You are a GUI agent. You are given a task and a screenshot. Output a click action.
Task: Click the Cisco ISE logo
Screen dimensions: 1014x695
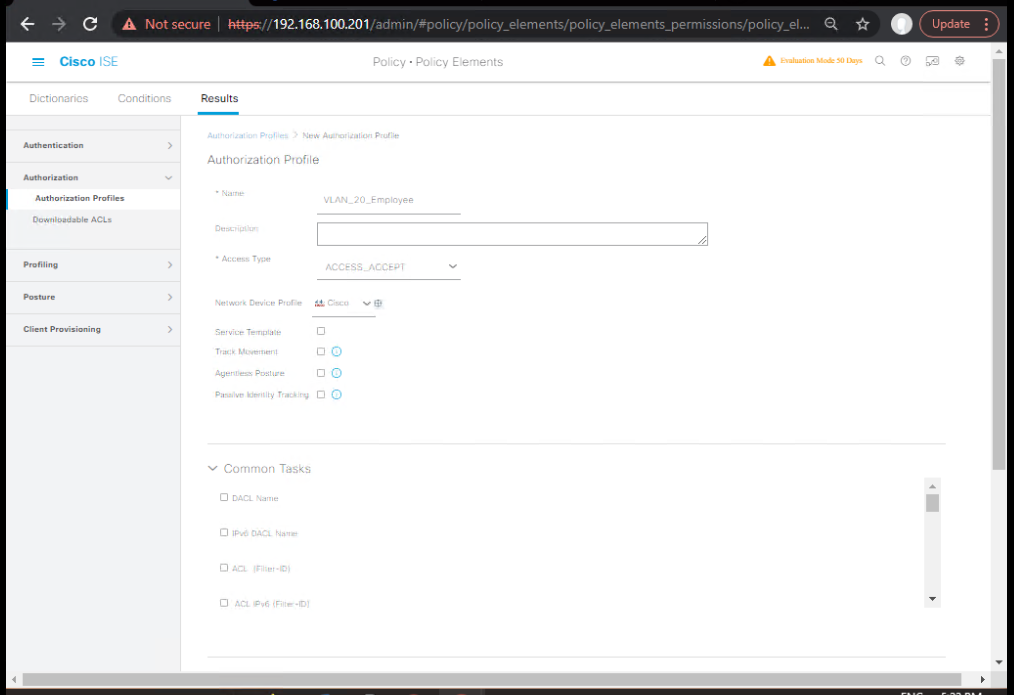(x=89, y=61)
